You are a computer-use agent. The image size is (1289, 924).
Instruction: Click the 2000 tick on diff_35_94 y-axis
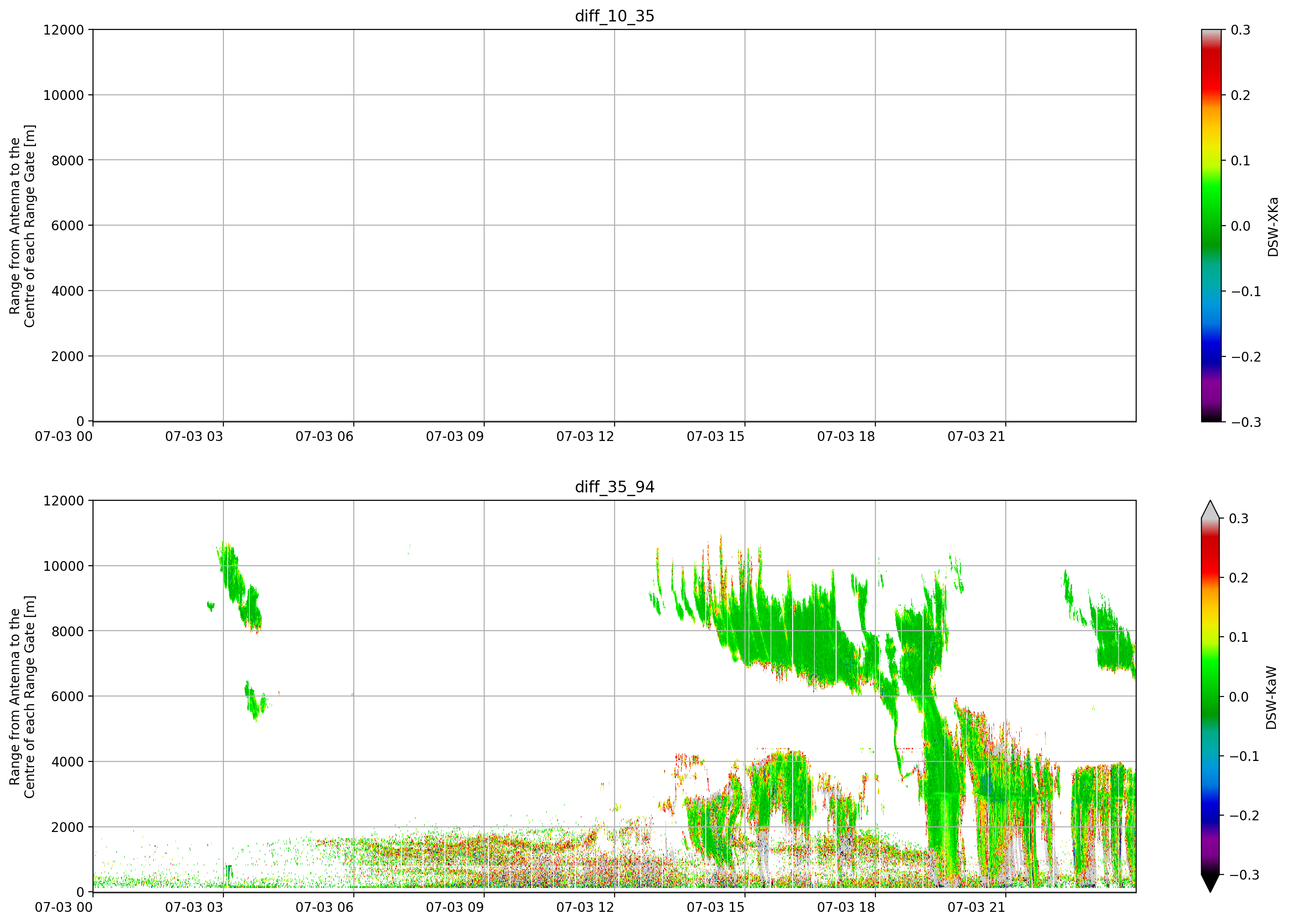tap(68, 827)
